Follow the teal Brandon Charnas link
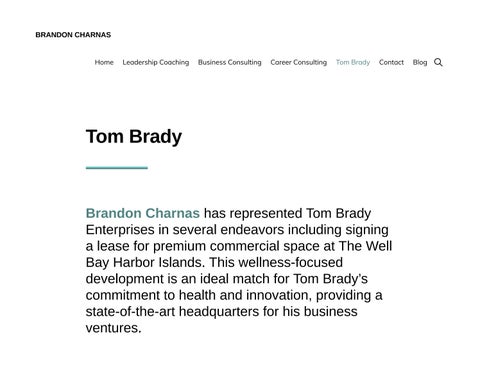Screen dimensions: 480x371 click(x=143, y=213)
